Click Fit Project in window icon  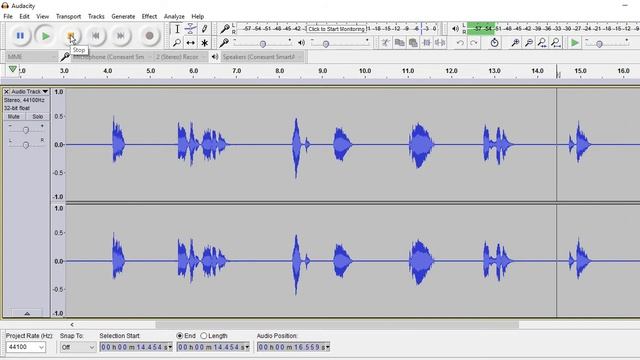556,42
